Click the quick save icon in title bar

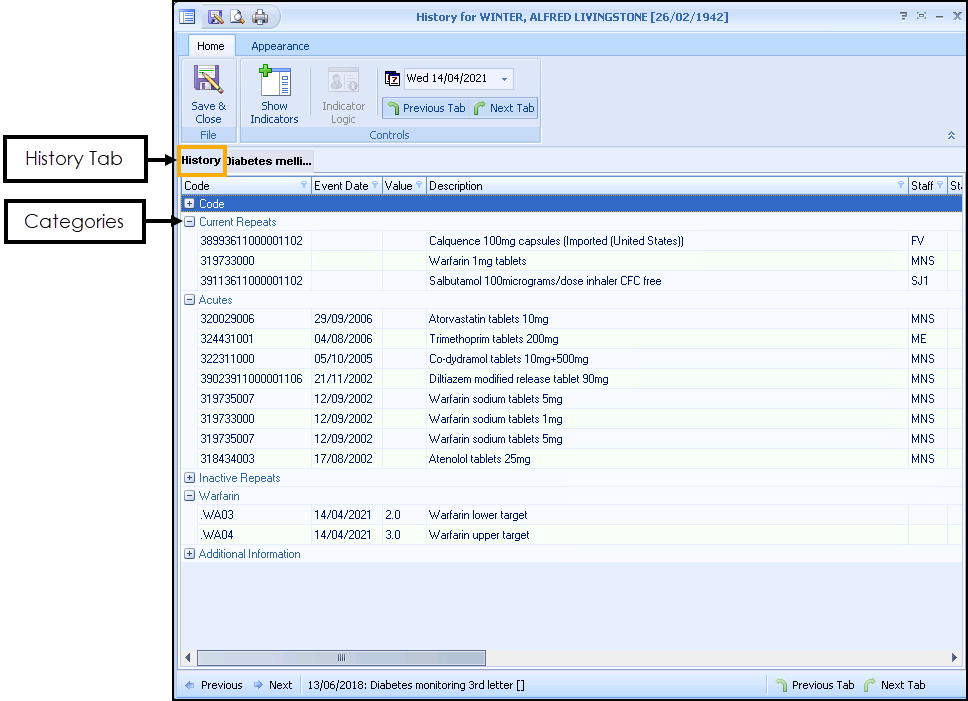pyautogui.click(x=215, y=17)
